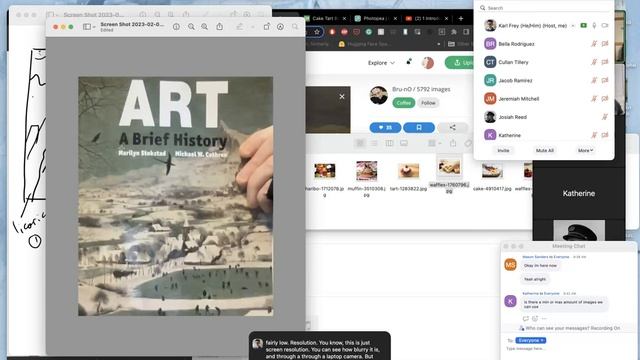Select the muffin-3510308.jpg thumbnail
The width and height of the screenshot is (640, 360).
367,171
